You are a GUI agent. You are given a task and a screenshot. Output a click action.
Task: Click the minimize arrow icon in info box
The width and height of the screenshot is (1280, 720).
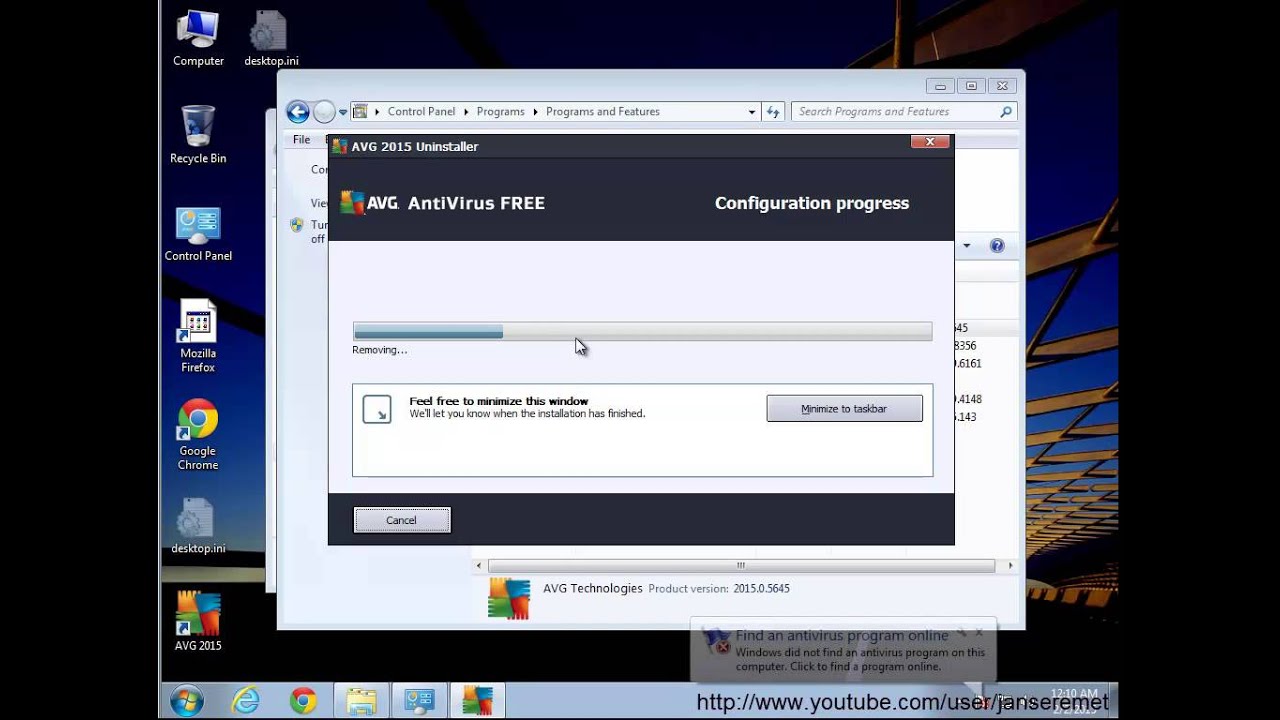[377, 409]
